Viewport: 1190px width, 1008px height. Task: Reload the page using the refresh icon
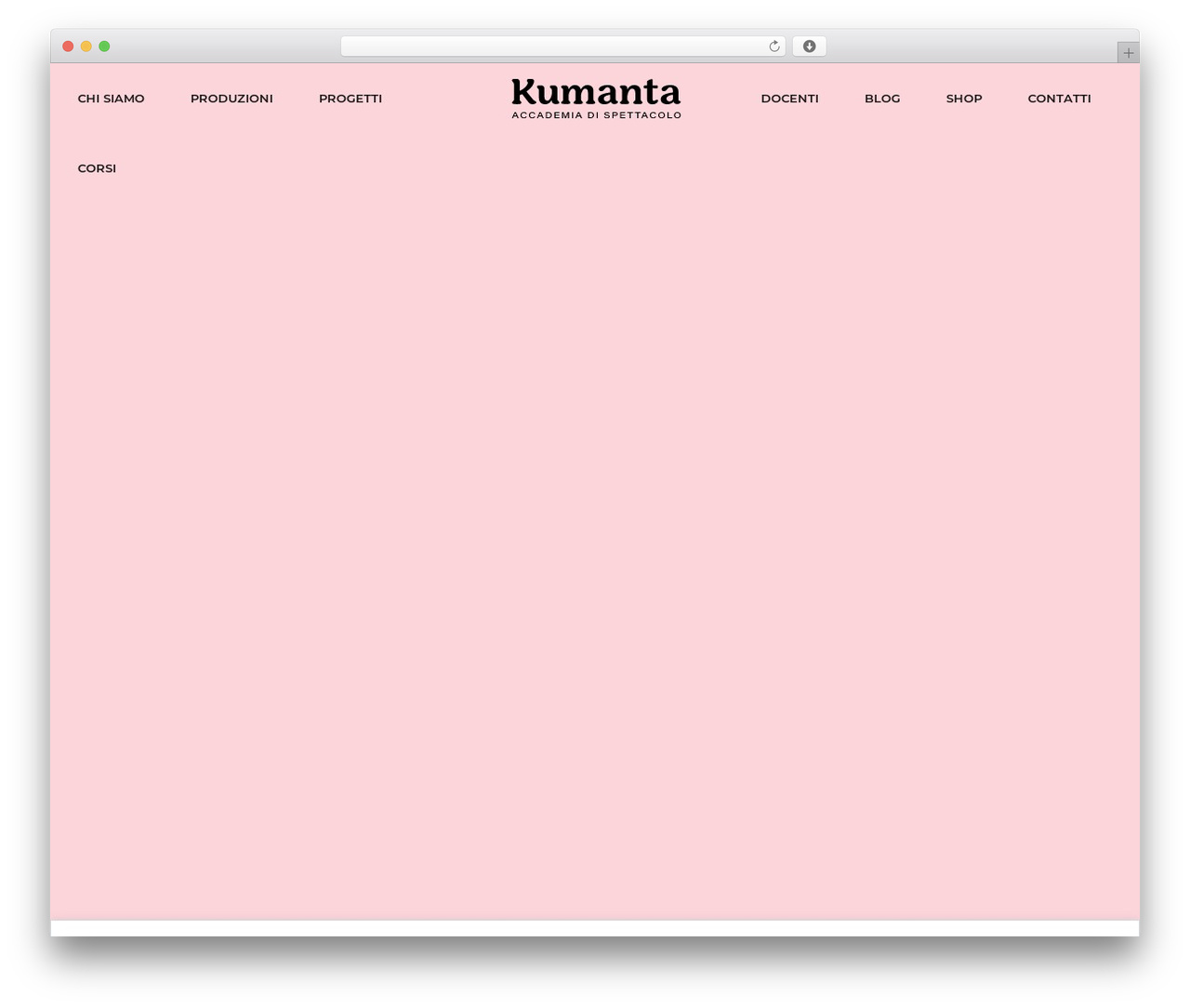pos(773,46)
